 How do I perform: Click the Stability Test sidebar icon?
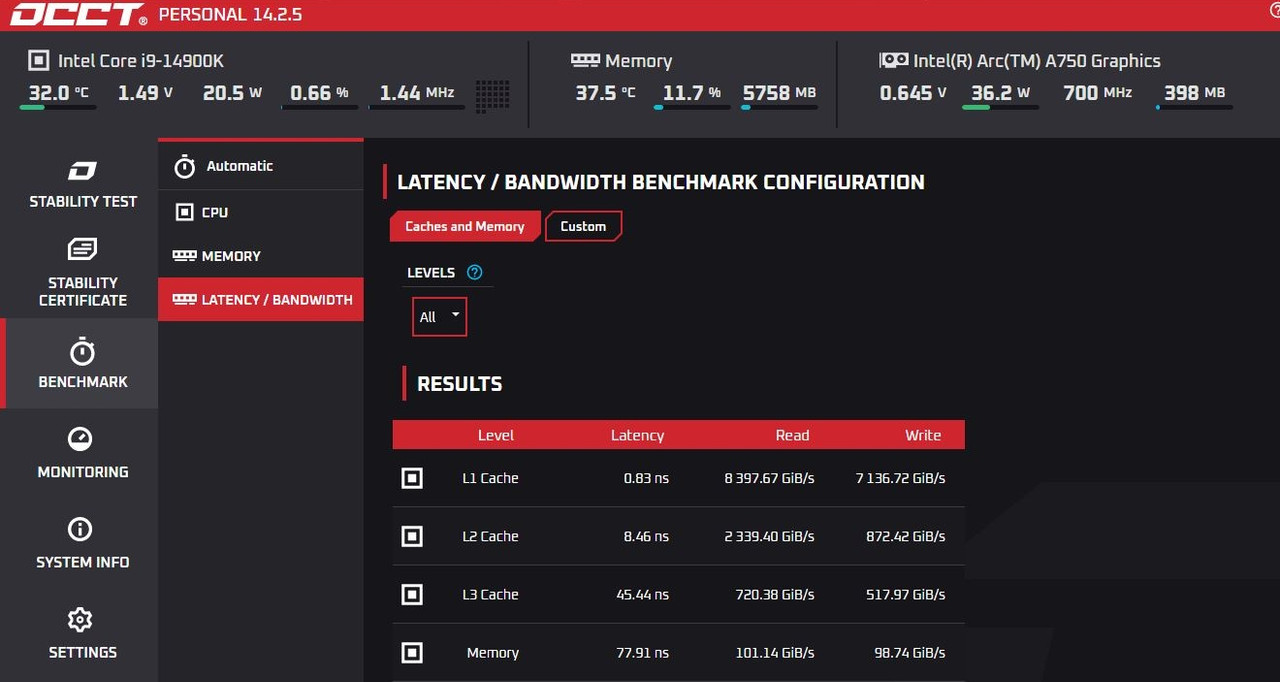(x=82, y=170)
